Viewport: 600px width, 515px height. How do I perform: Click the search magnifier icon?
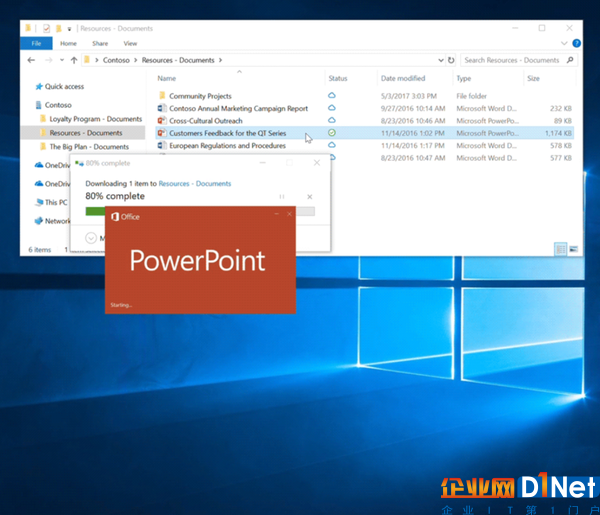[x=570, y=60]
